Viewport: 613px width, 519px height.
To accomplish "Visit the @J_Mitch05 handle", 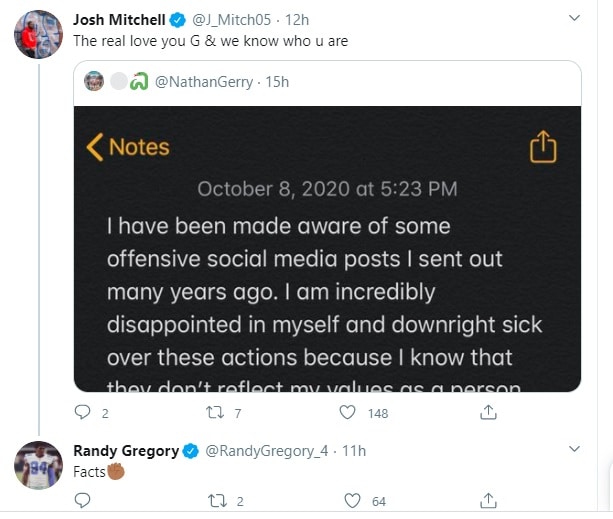I will [x=231, y=20].
